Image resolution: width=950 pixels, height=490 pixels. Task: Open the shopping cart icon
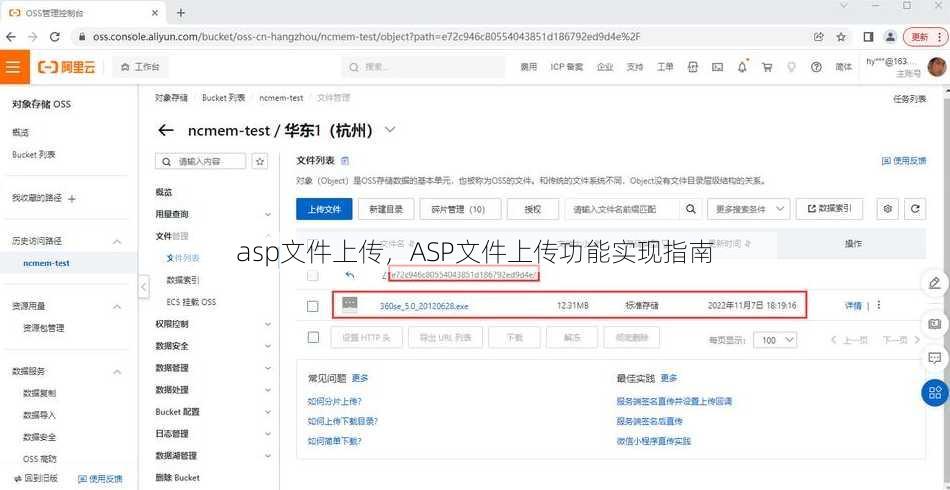tap(766, 67)
